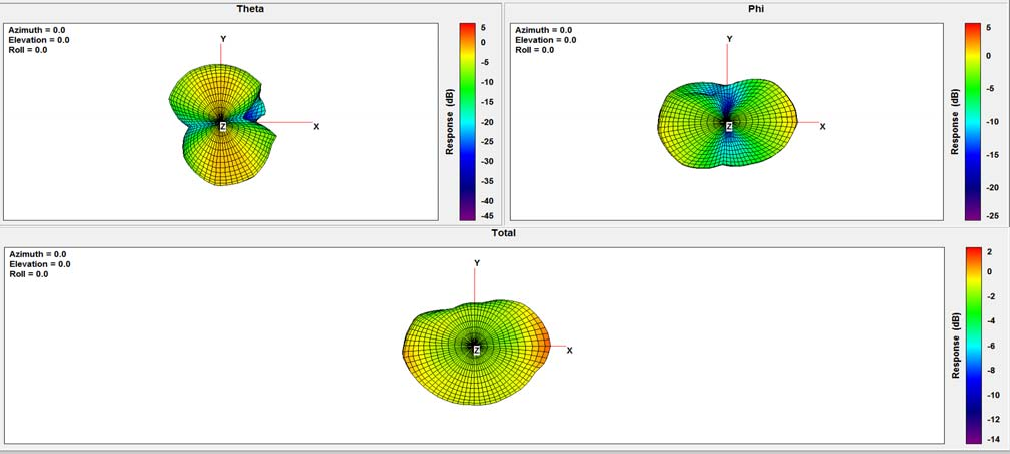1010x454 pixels.
Task: Click the Theta panel title
Action: point(251,9)
